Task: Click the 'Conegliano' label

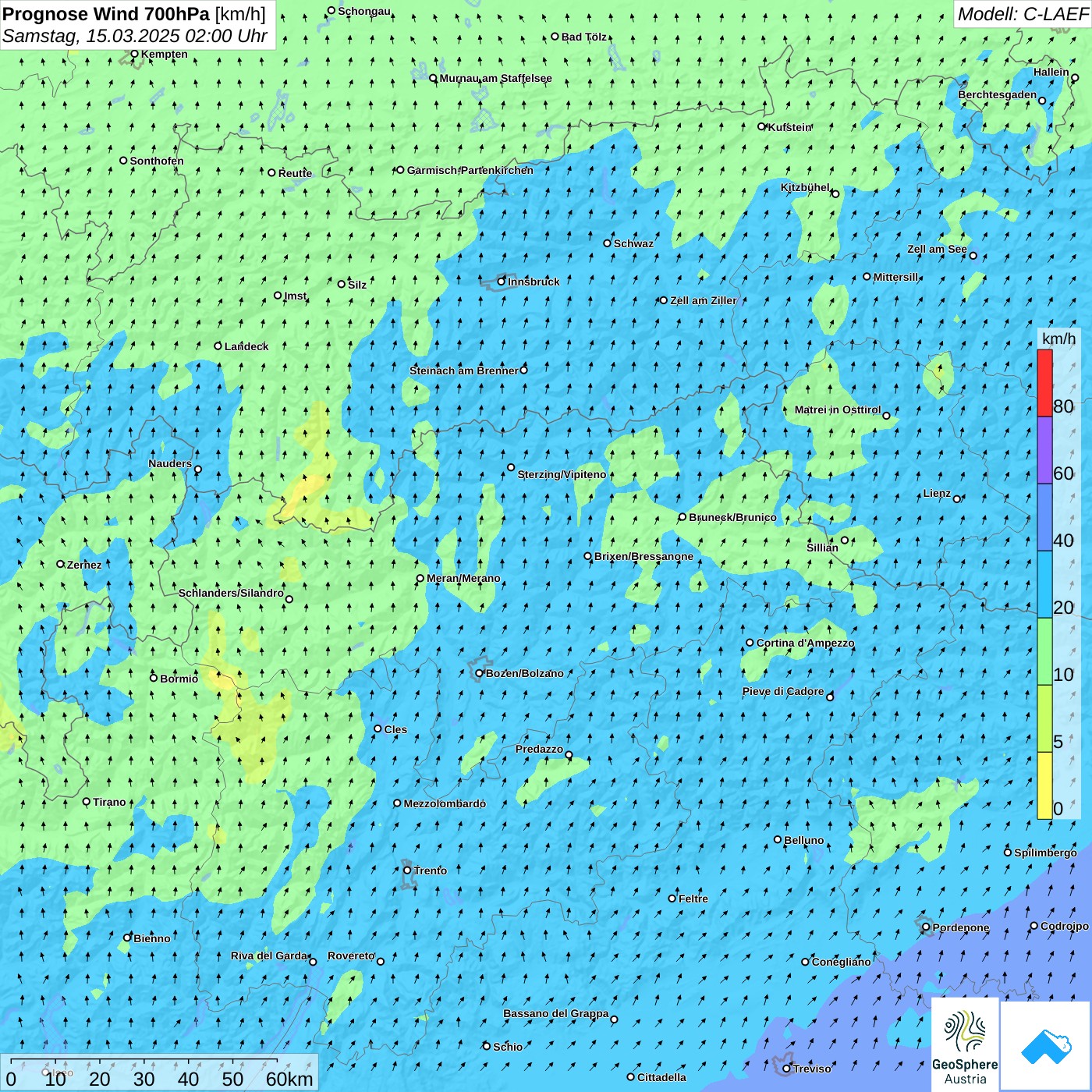Action: point(841,962)
